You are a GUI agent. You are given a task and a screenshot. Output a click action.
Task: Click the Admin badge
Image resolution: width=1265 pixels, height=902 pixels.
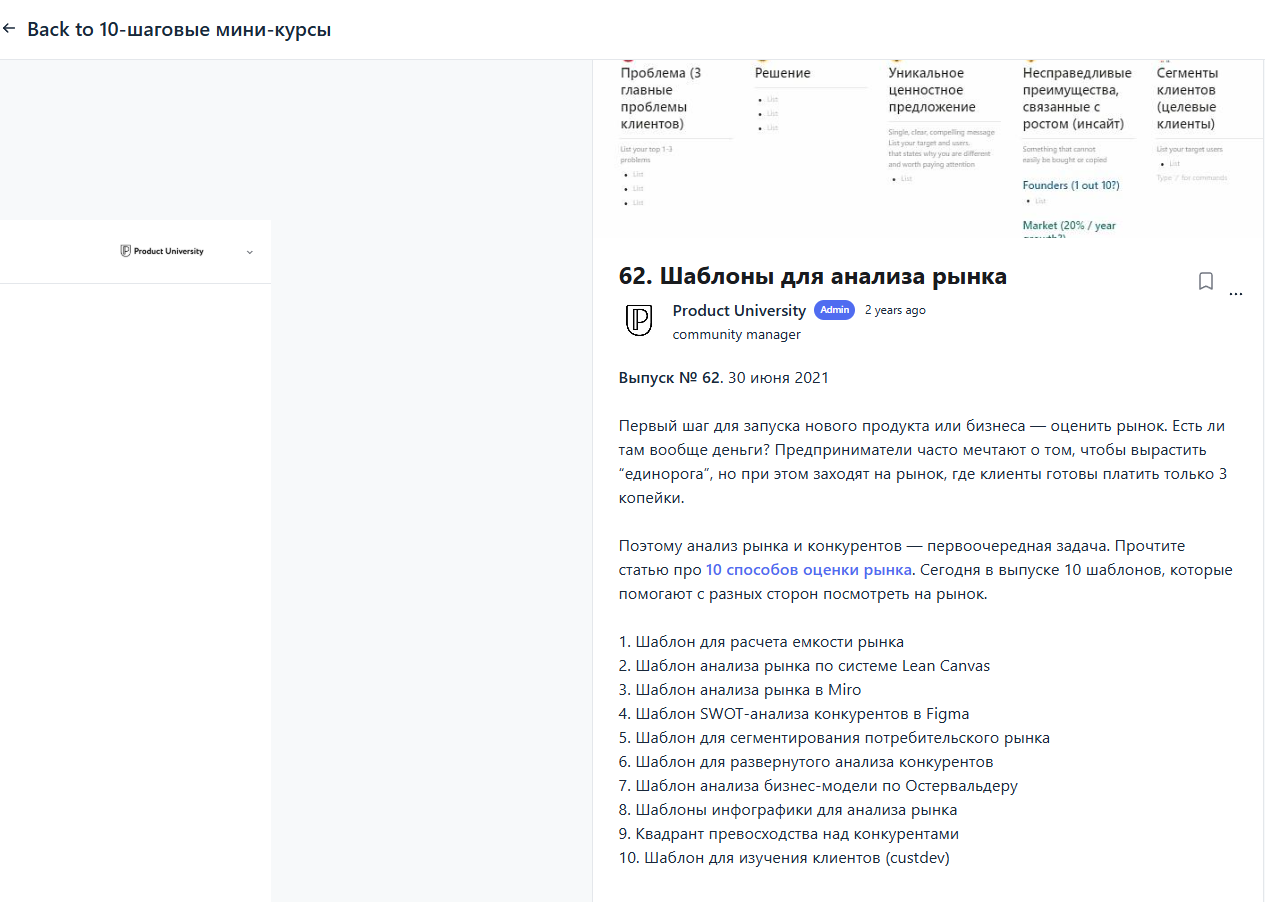point(834,310)
